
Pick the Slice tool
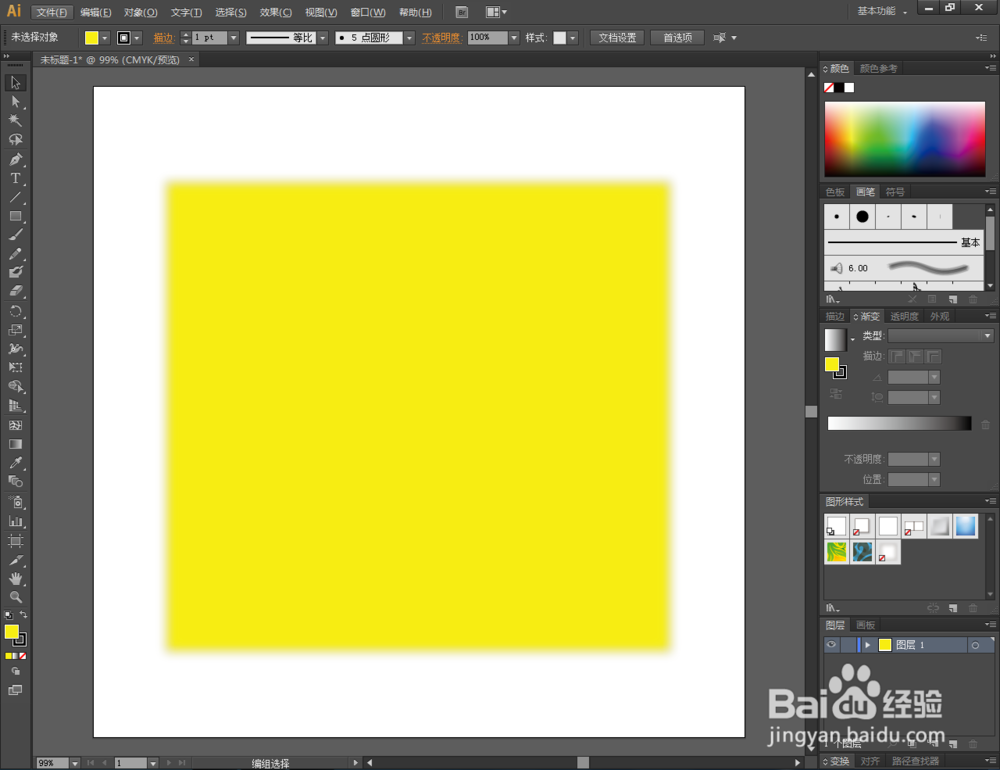15,560
